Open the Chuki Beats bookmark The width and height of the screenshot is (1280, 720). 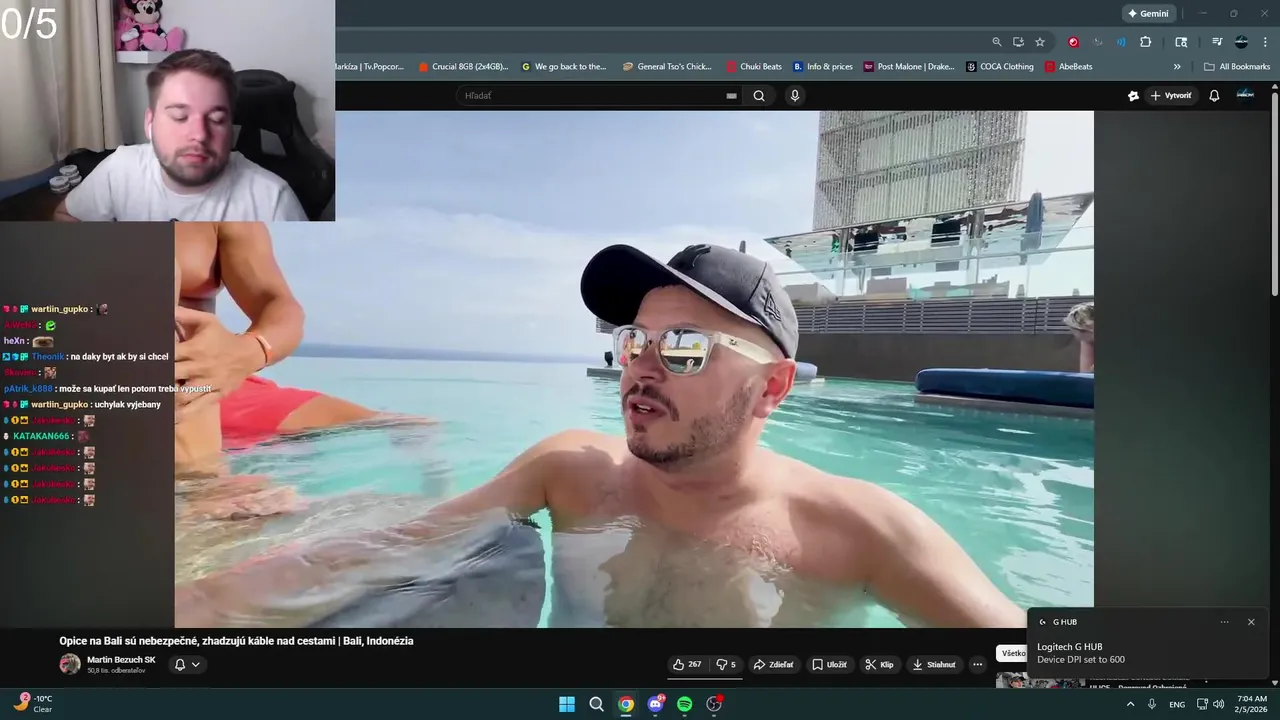pyautogui.click(x=754, y=67)
